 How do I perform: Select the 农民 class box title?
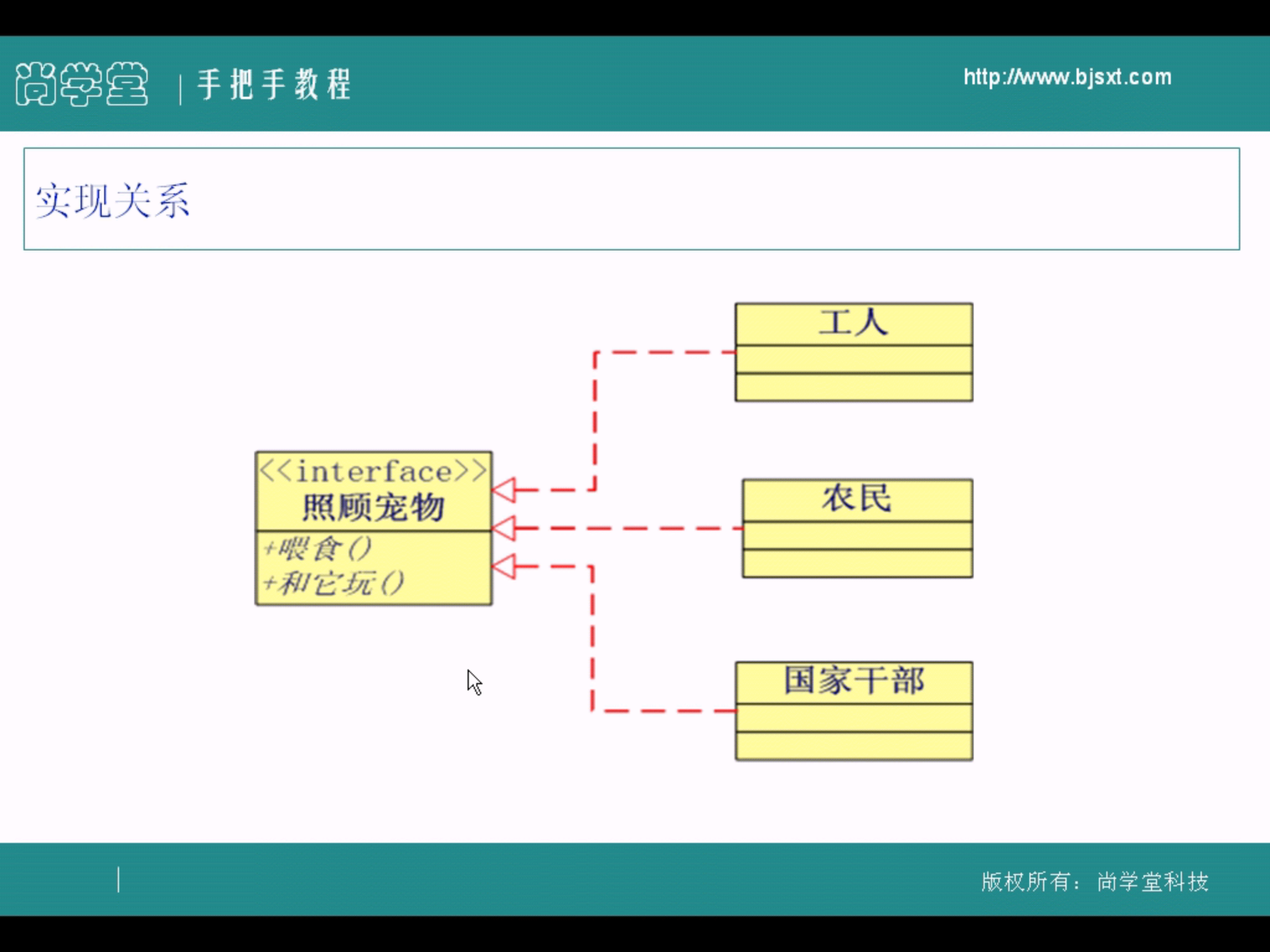(857, 499)
